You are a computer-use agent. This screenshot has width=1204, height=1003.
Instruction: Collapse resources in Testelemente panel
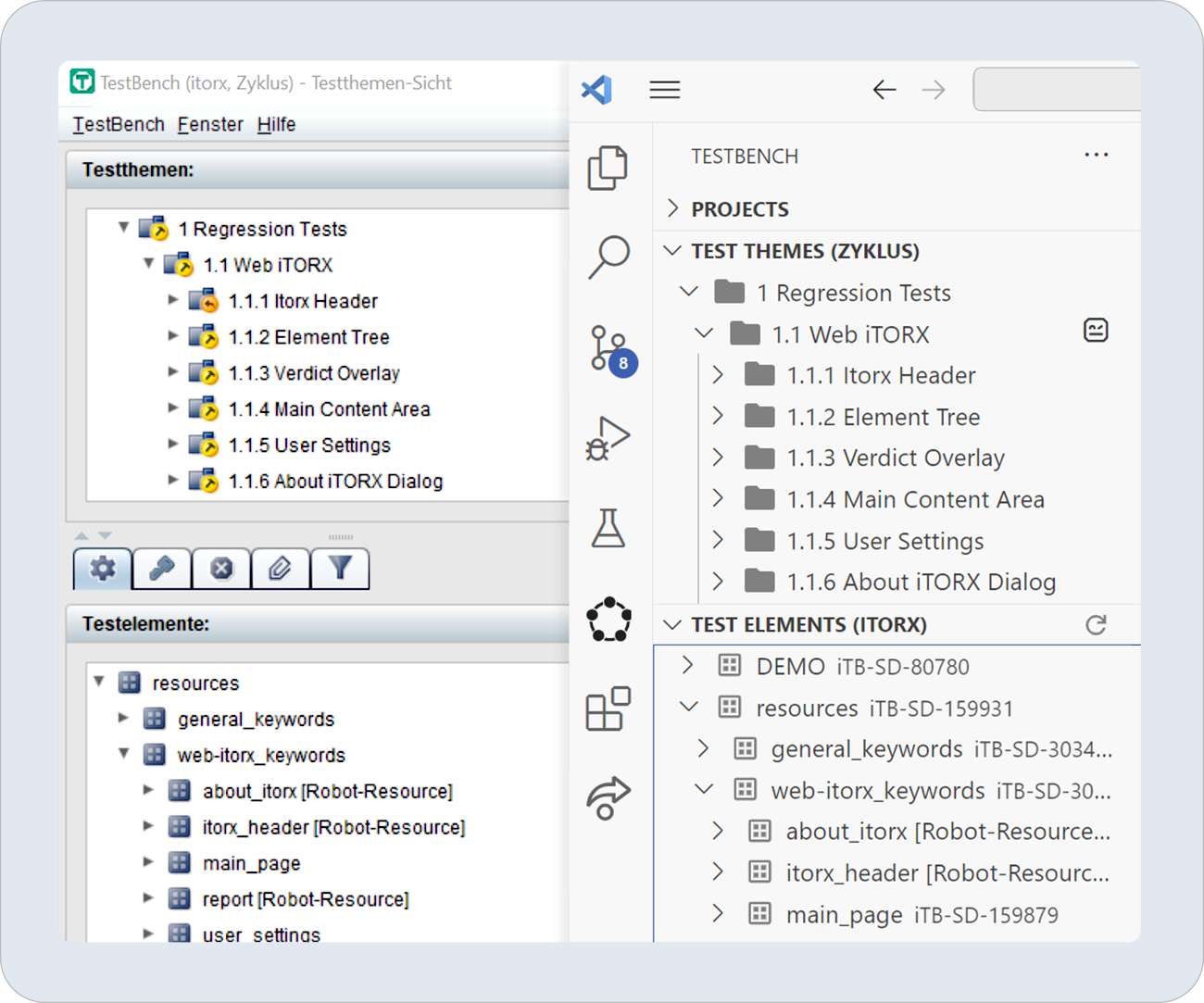[98, 683]
